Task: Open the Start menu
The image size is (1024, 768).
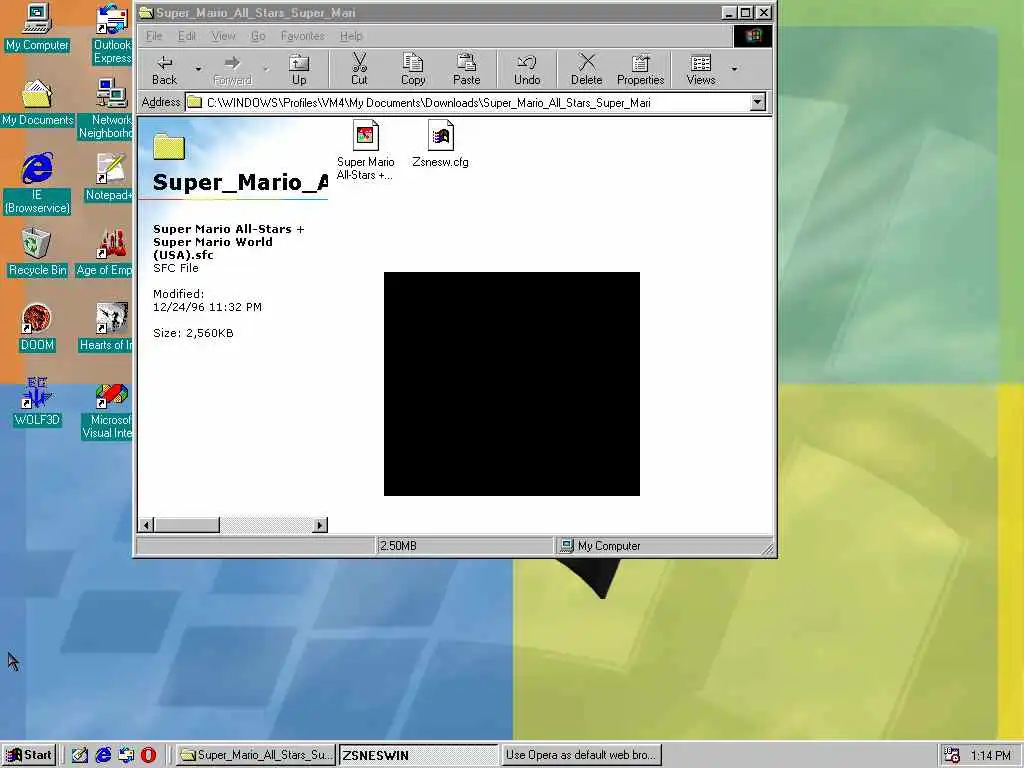Action: click(29, 755)
